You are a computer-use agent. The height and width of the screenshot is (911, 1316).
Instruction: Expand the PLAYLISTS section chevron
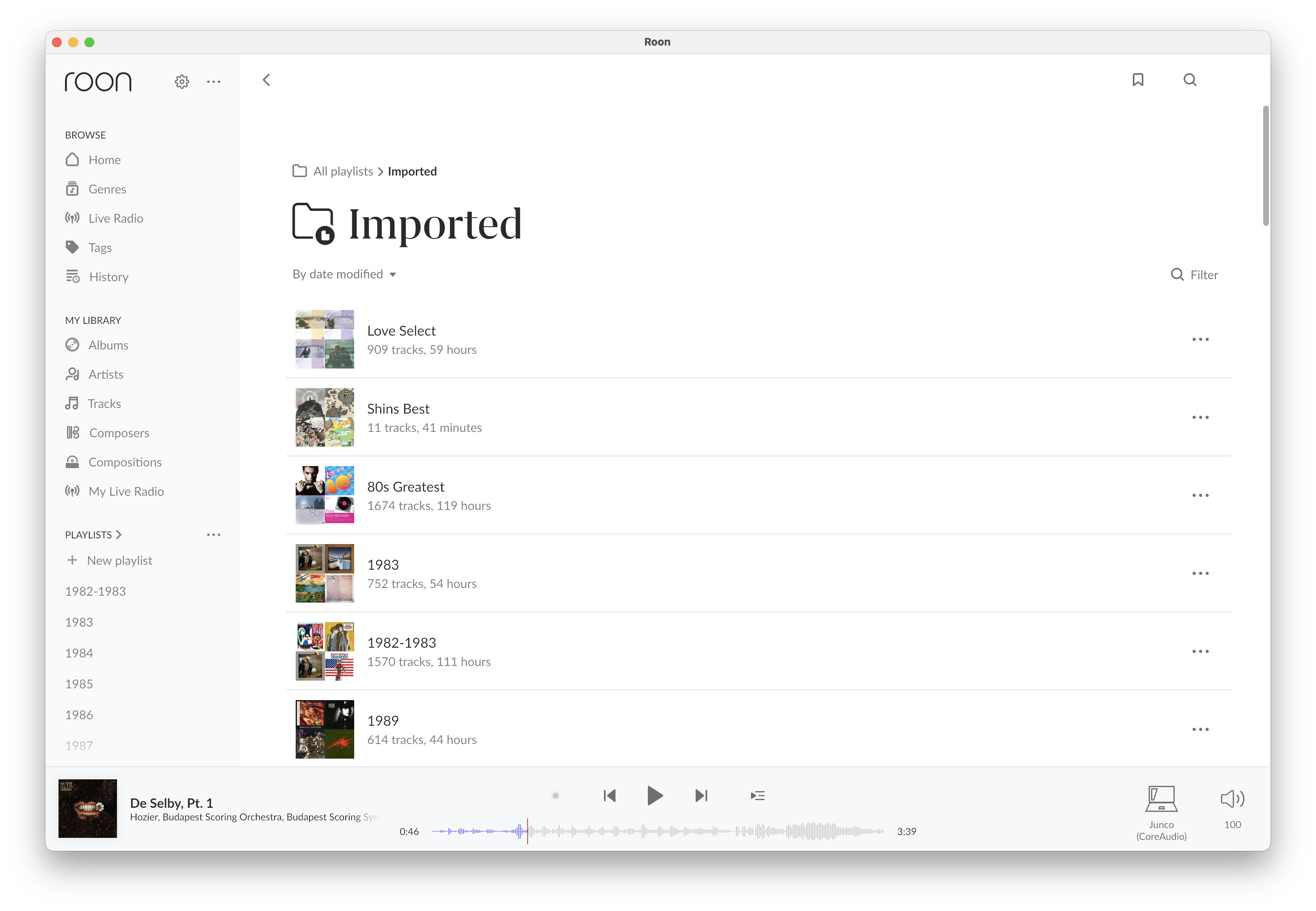[x=119, y=535]
